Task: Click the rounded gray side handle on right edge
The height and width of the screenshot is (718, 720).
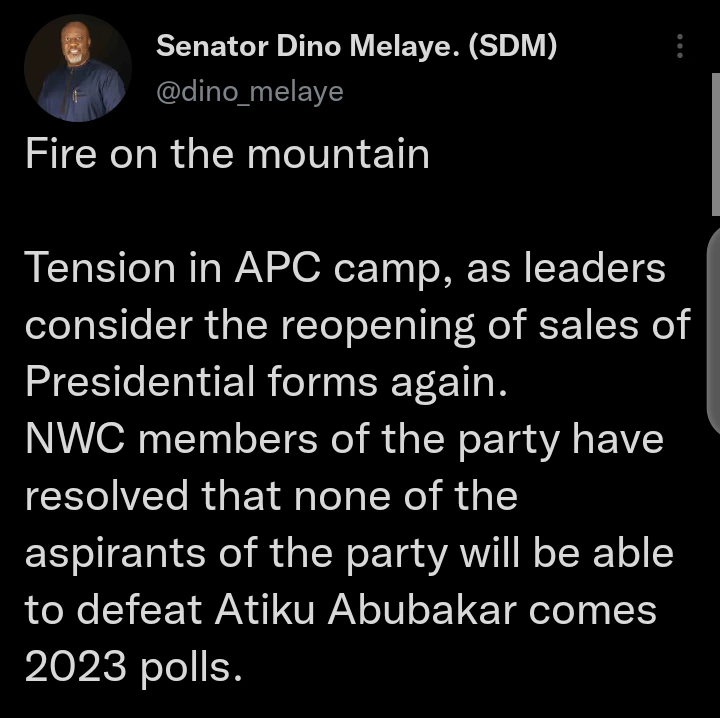Action: [x=712, y=330]
